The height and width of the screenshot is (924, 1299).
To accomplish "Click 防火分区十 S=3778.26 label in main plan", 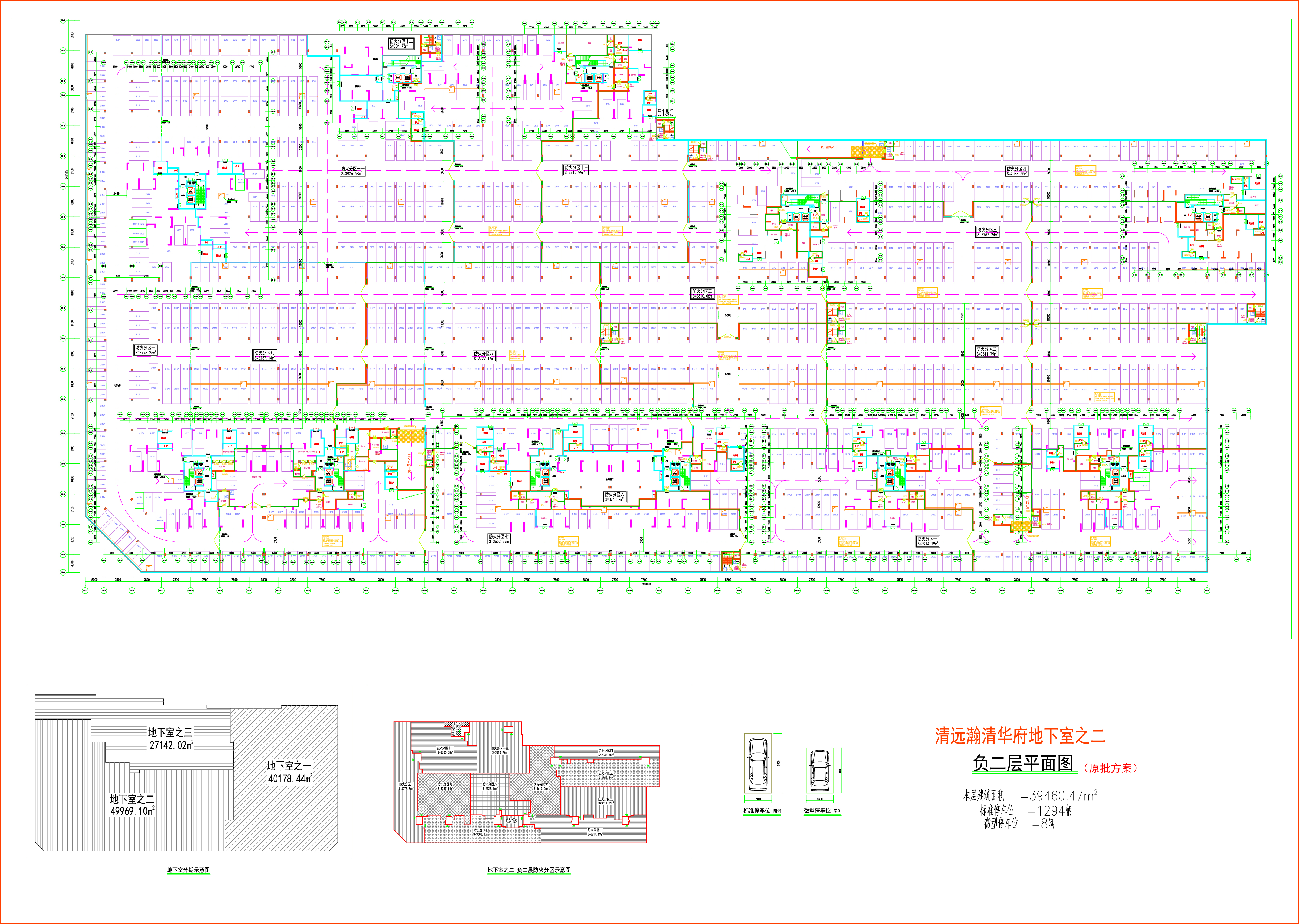I will [x=146, y=350].
